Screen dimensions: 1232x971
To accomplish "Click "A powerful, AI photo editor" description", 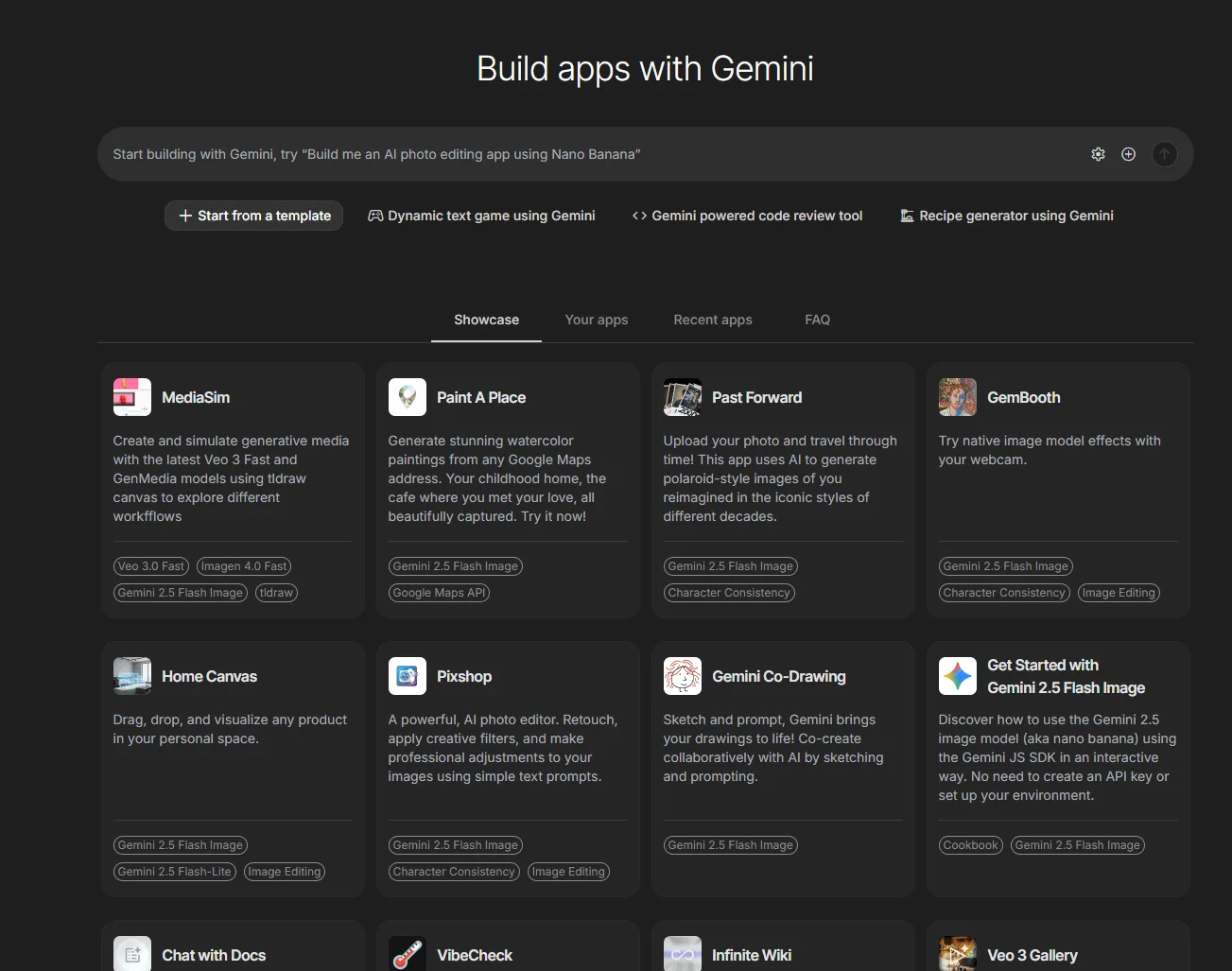I will [x=503, y=748].
